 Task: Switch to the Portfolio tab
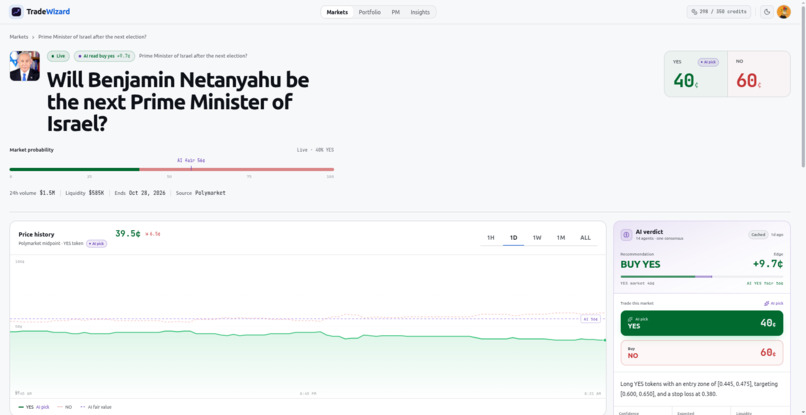370,12
